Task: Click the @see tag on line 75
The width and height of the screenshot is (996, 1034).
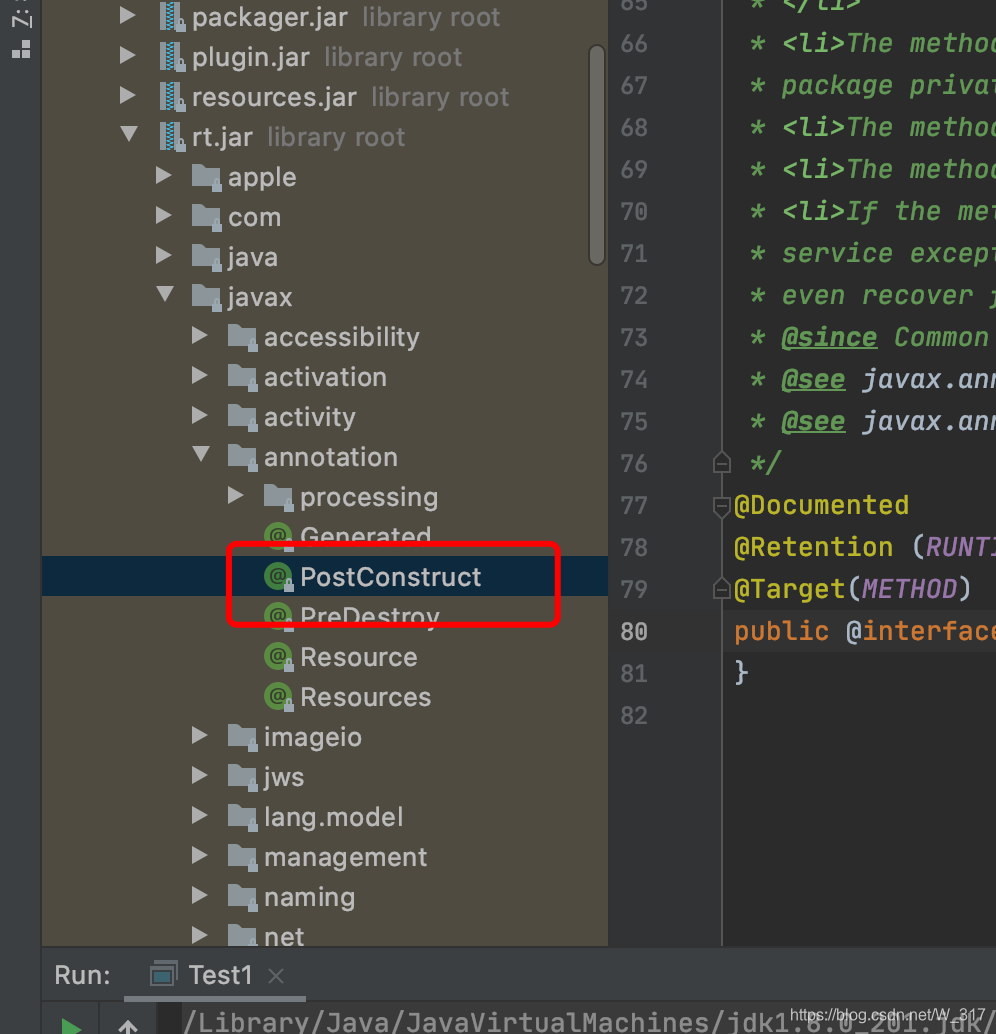Action: click(x=813, y=421)
